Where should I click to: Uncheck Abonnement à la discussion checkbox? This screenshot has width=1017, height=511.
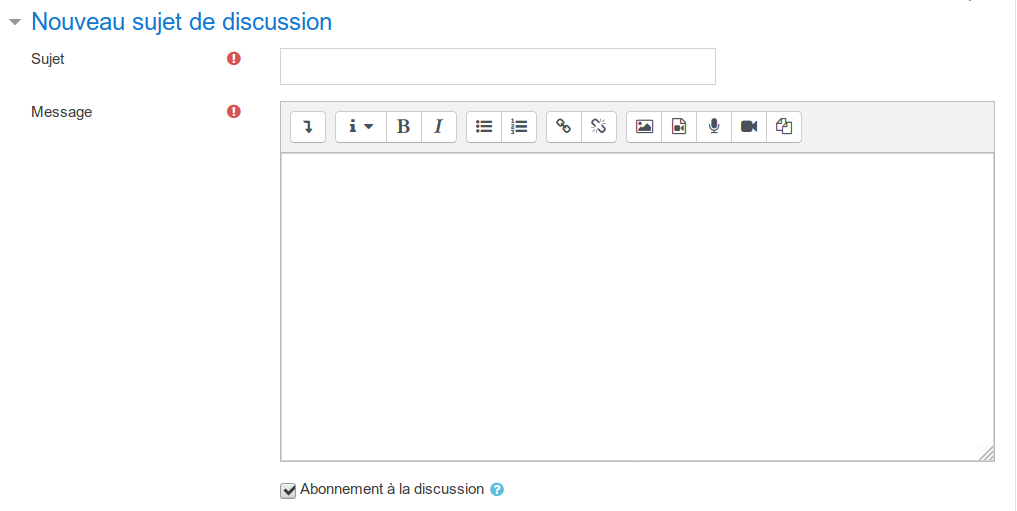pos(288,490)
